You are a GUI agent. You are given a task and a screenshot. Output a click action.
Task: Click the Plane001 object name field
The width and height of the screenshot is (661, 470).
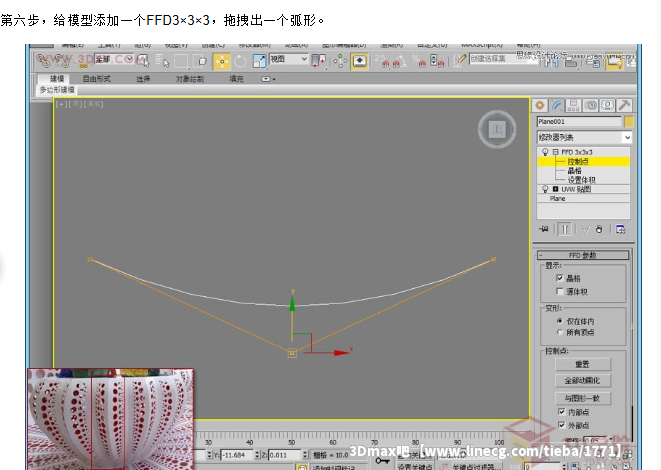click(x=579, y=122)
